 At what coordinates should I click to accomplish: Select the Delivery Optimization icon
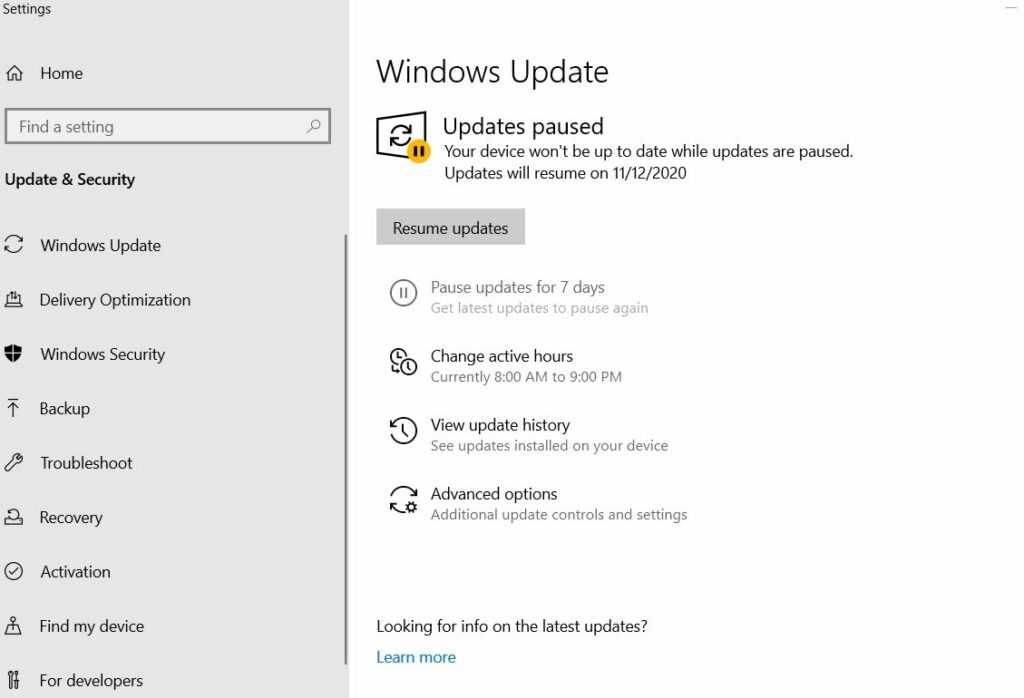[x=13, y=299]
